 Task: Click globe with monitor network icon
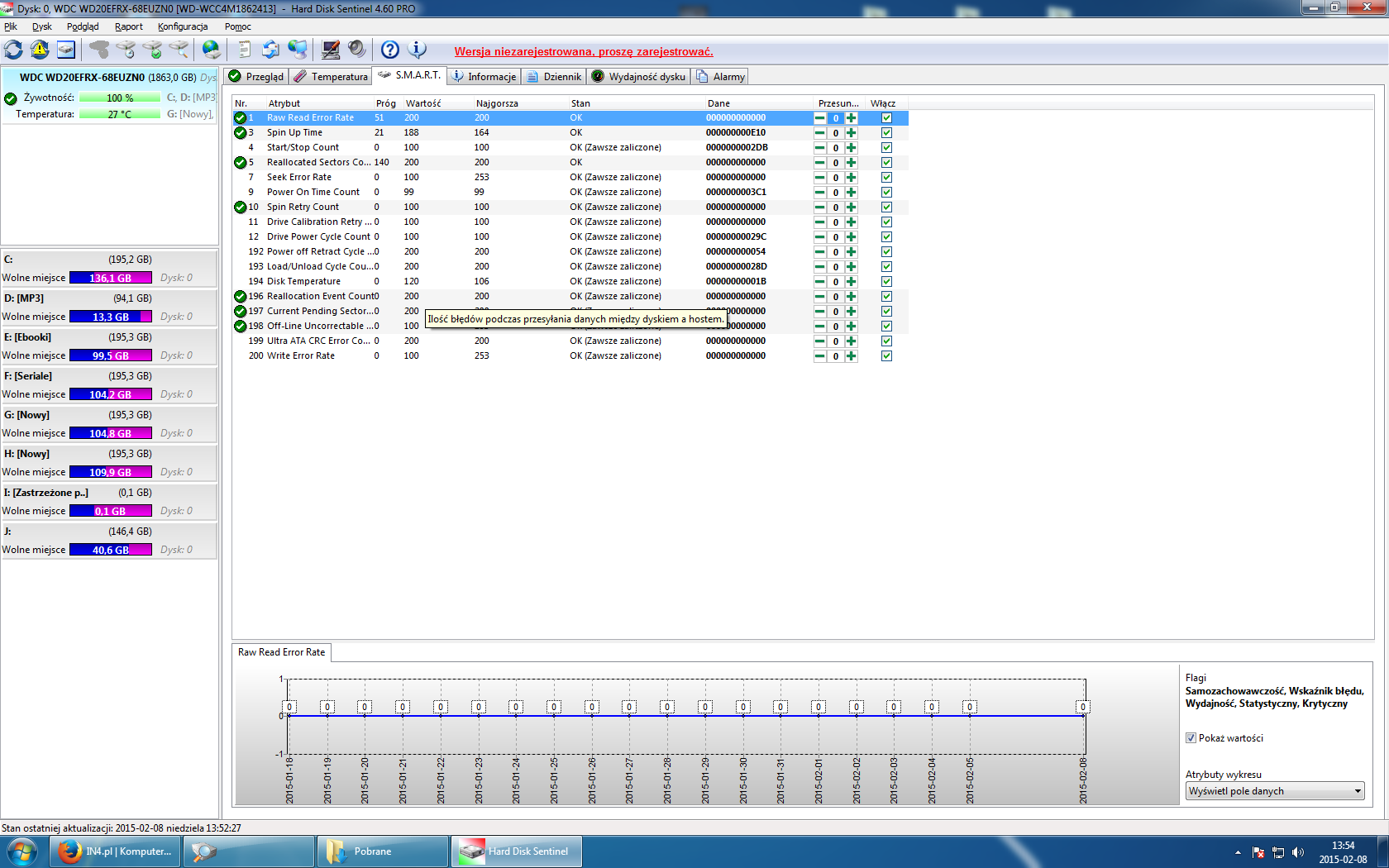pyautogui.click(x=298, y=50)
